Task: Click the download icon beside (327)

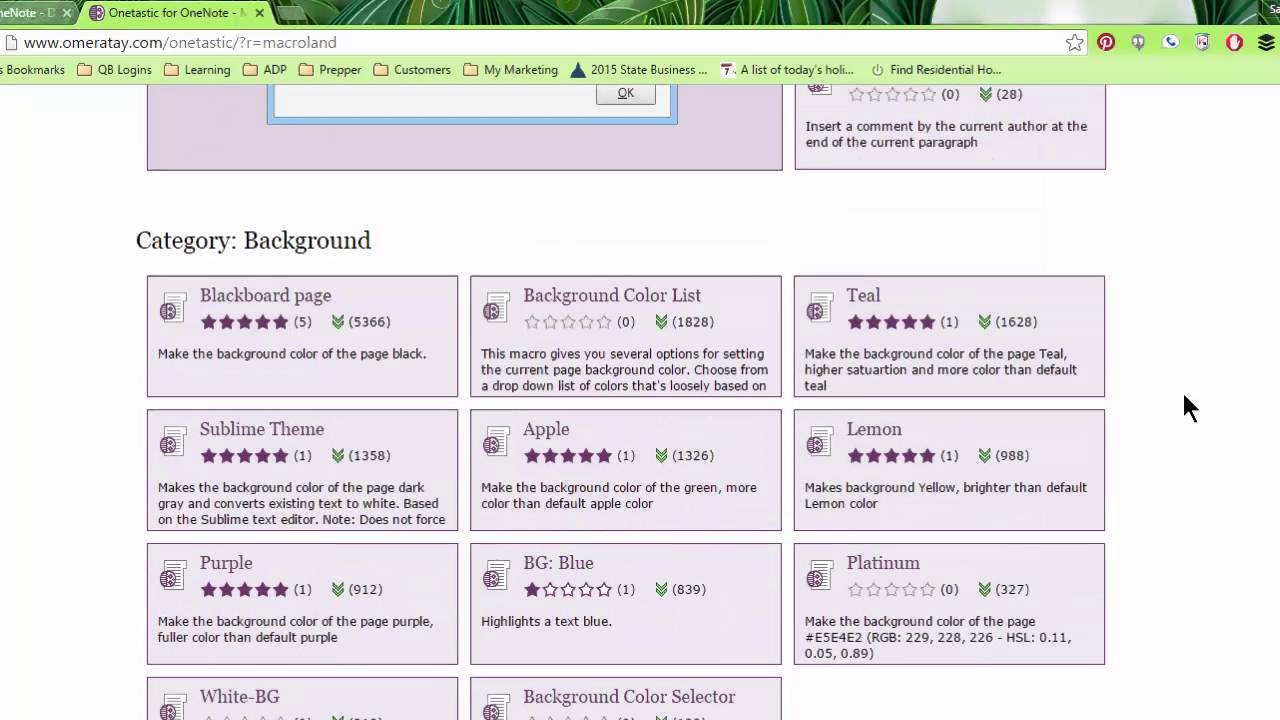Action: pyautogui.click(x=985, y=590)
